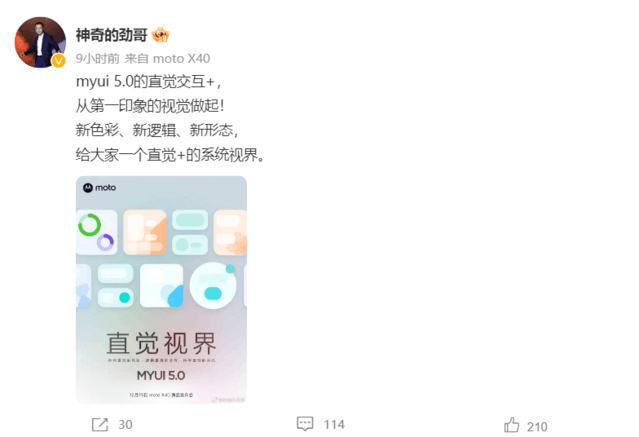Viewport: 639px width, 437px height.
Task: Click the comment count 114
Action: pos(334,425)
